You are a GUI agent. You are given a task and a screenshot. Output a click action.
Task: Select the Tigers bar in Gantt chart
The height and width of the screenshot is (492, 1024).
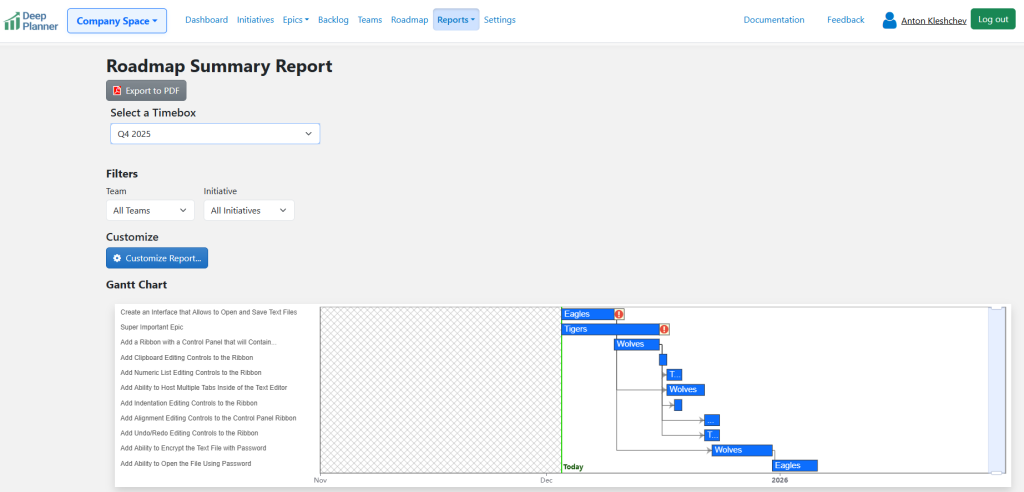tap(609, 329)
